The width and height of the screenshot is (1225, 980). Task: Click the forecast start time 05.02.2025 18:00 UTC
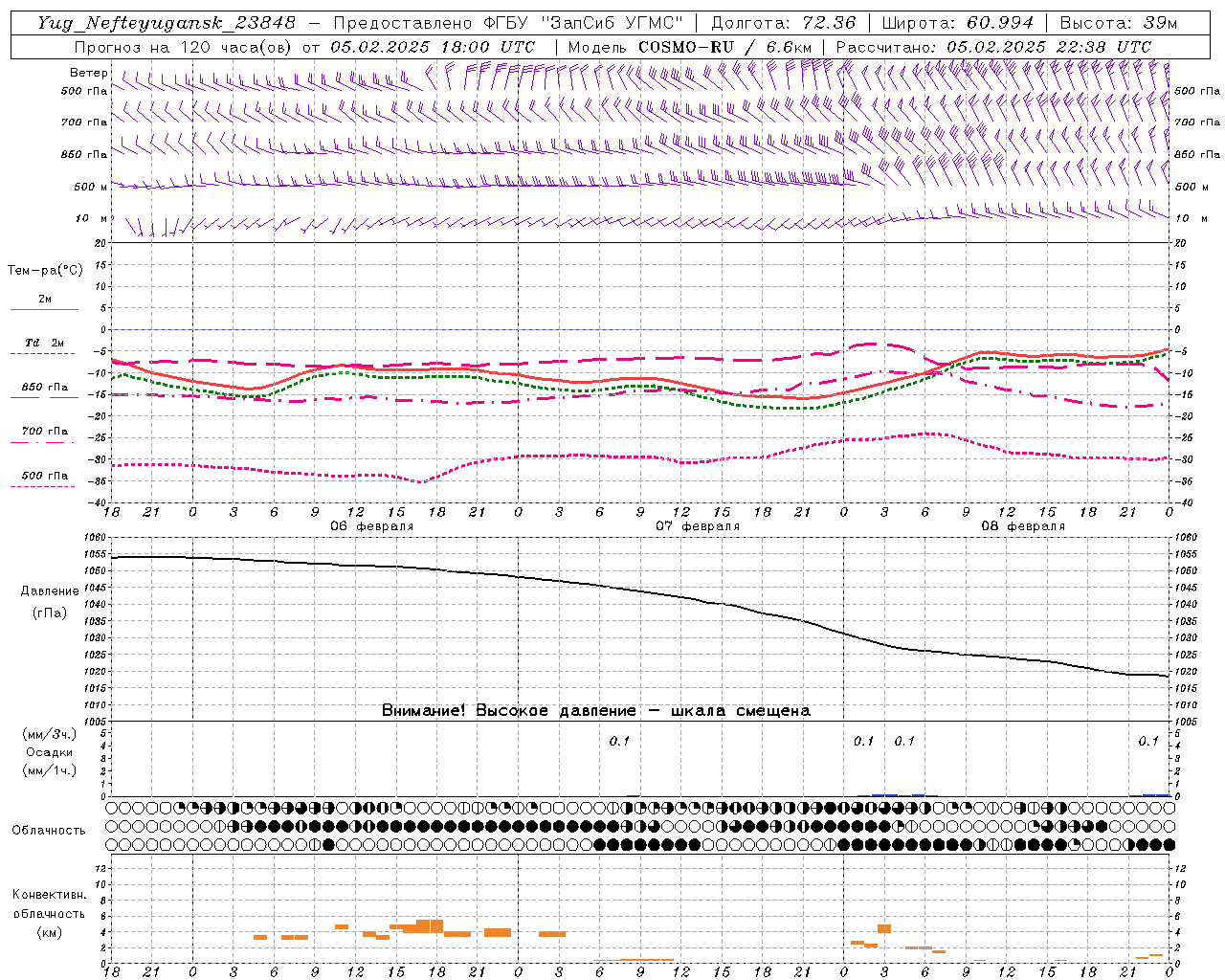click(433, 47)
